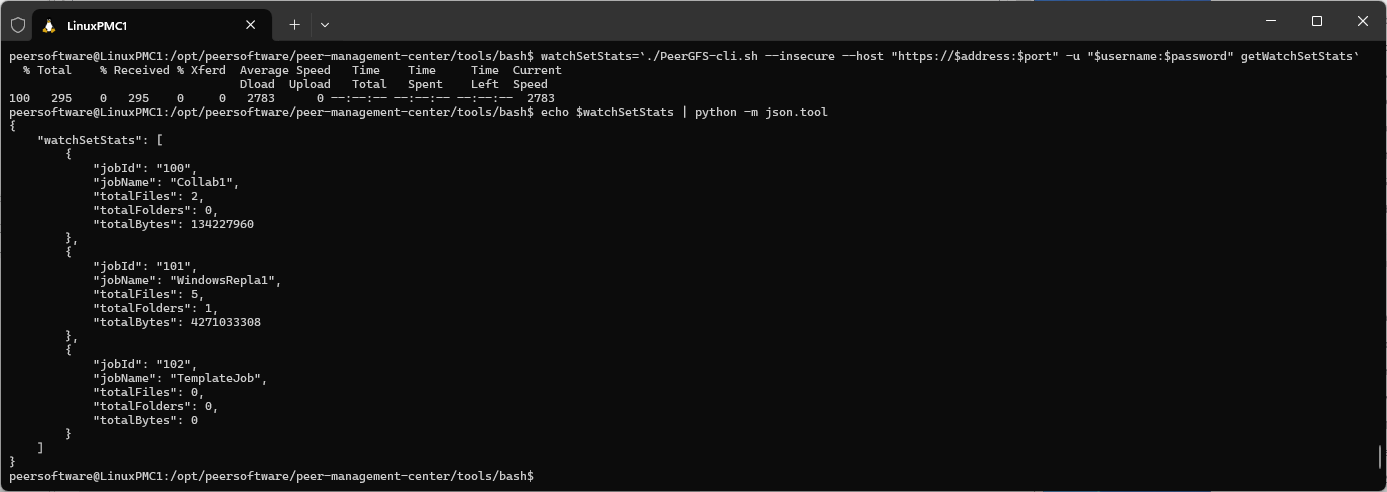
Task: Minimize the terminal window
Action: pyautogui.click(x=1271, y=21)
